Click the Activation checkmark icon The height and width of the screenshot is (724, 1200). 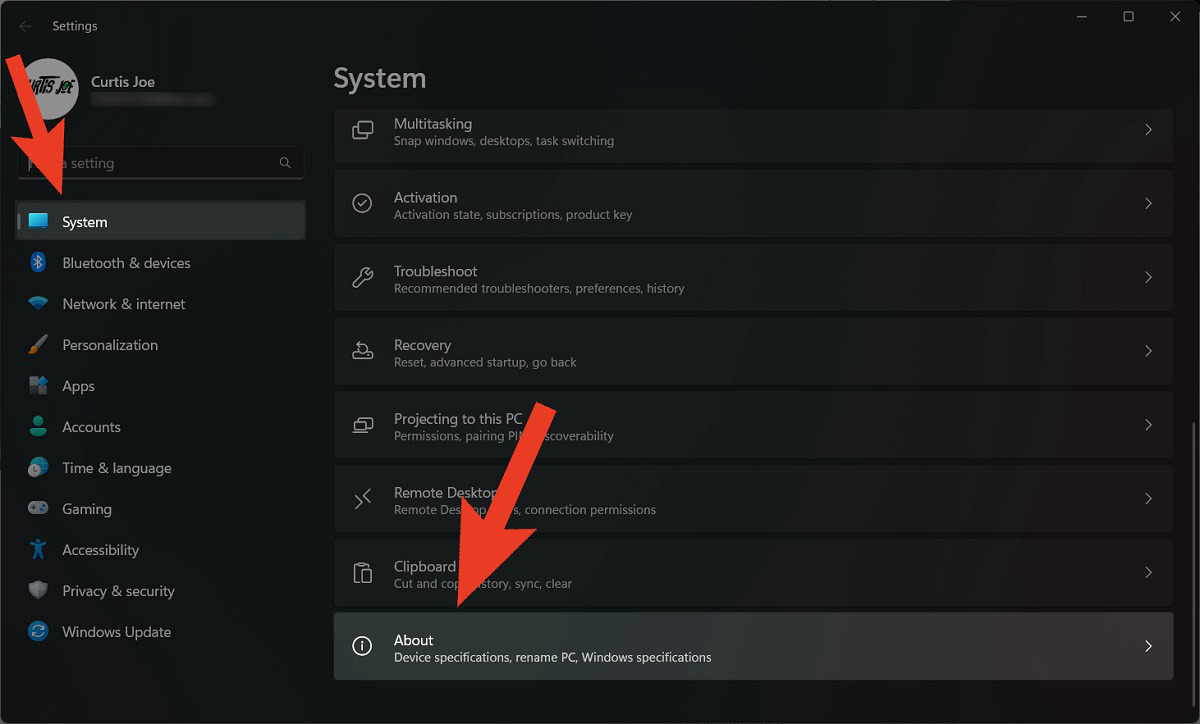tap(363, 204)
